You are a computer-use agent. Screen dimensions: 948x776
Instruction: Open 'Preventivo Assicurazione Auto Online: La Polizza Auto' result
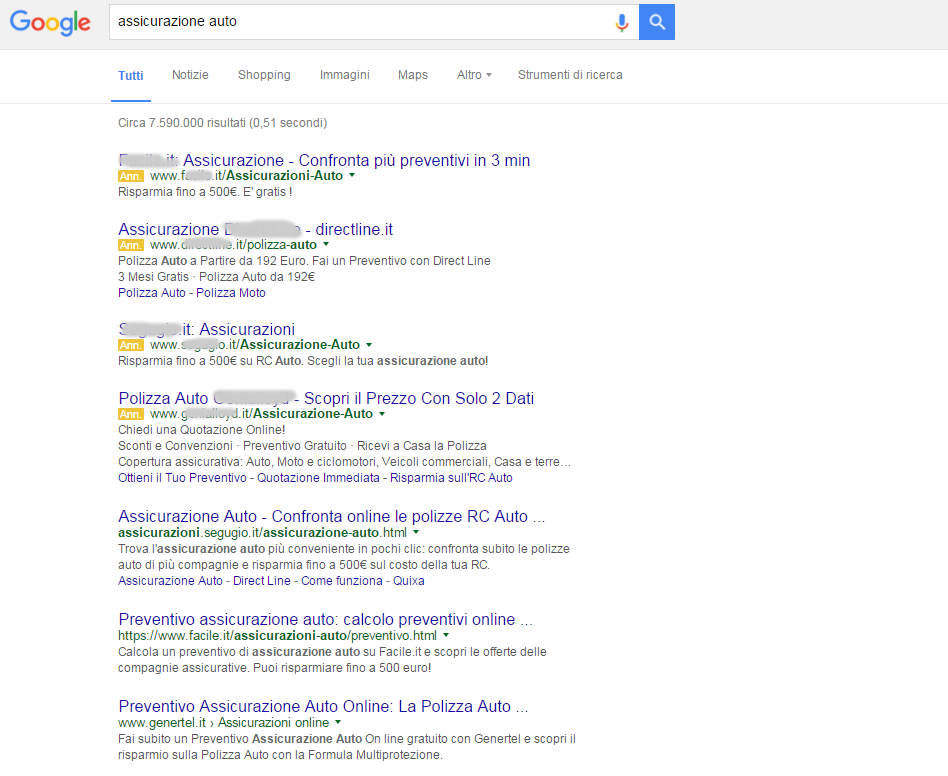(323, 706)
